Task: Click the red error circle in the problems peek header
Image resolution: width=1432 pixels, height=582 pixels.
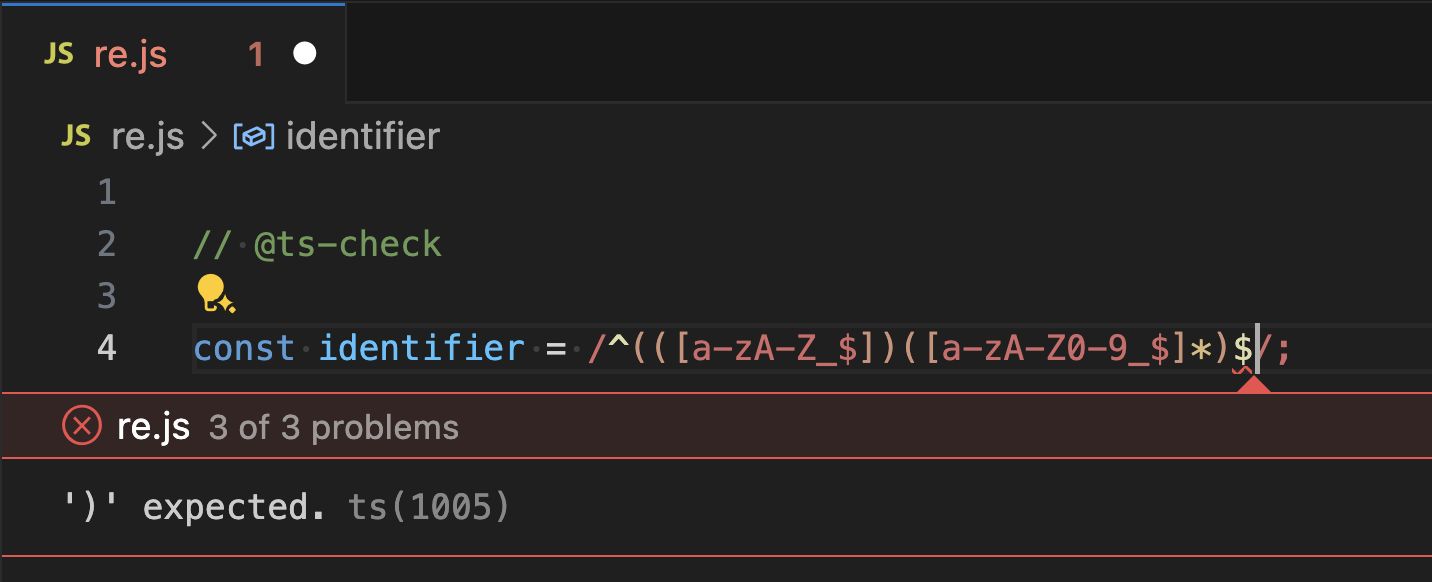Action: [81, 425]
